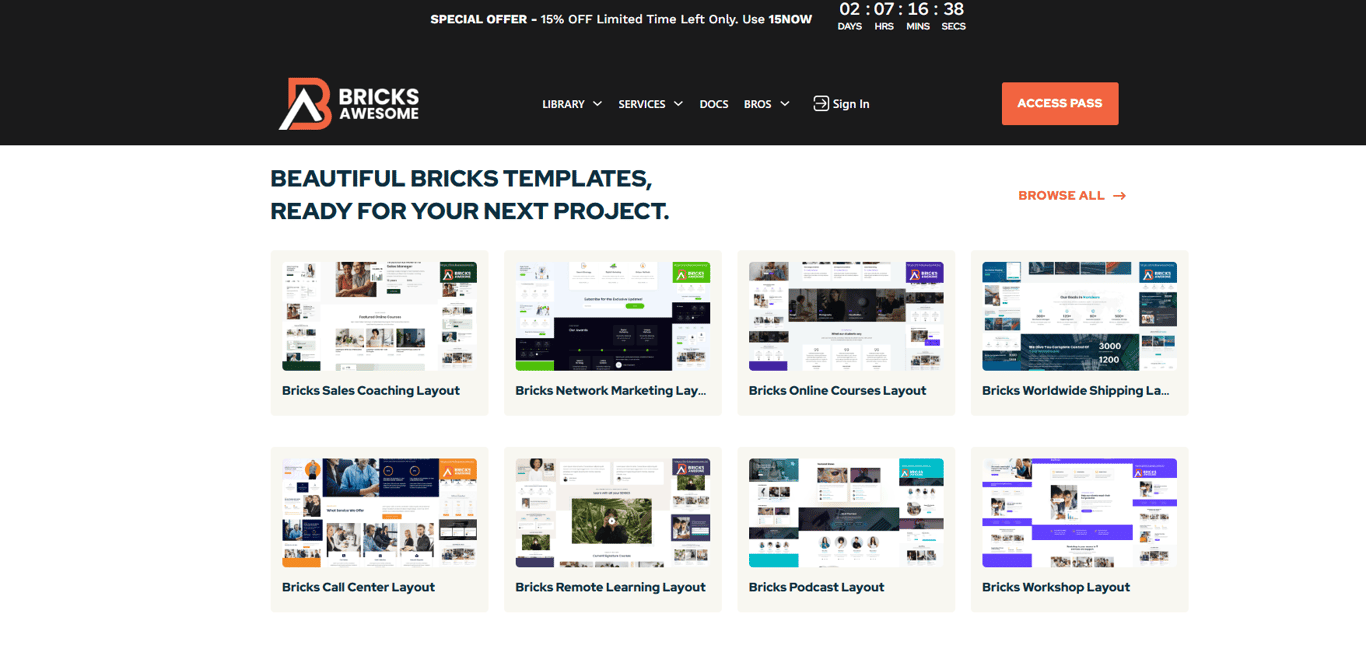Click the Special Offer 15NOW banner text

tap(621, 19)
